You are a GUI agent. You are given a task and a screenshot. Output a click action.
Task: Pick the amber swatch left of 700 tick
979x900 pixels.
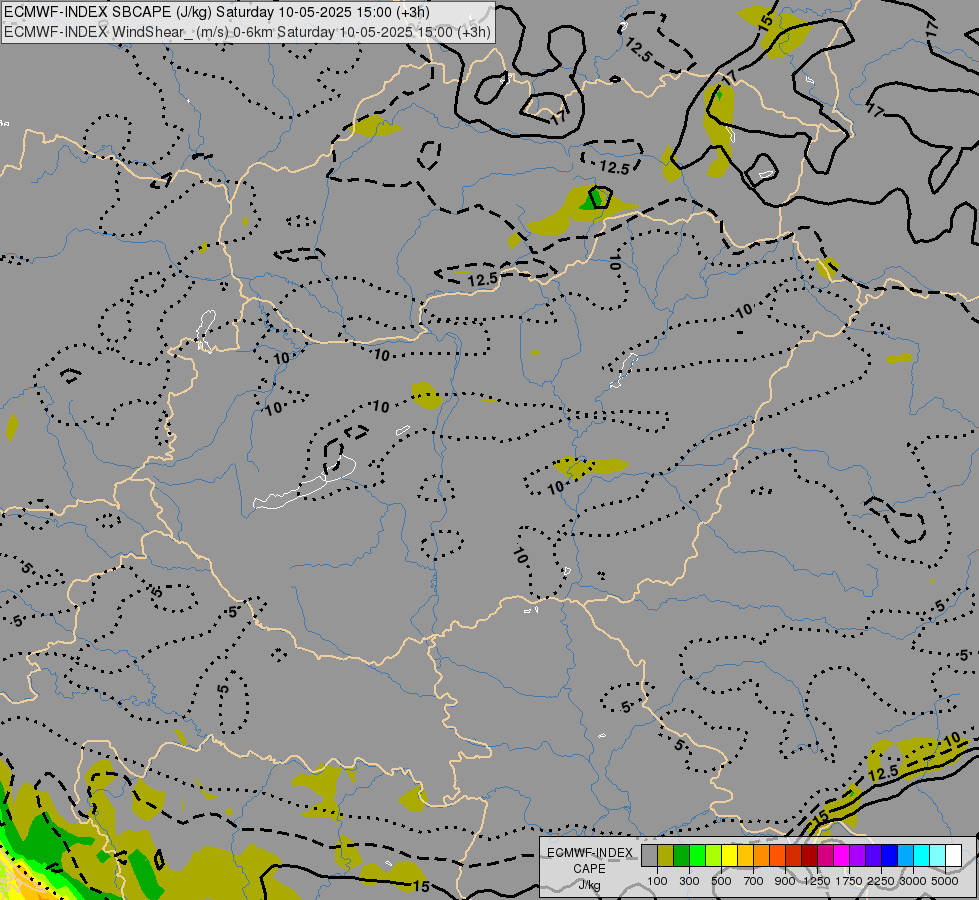745,856
